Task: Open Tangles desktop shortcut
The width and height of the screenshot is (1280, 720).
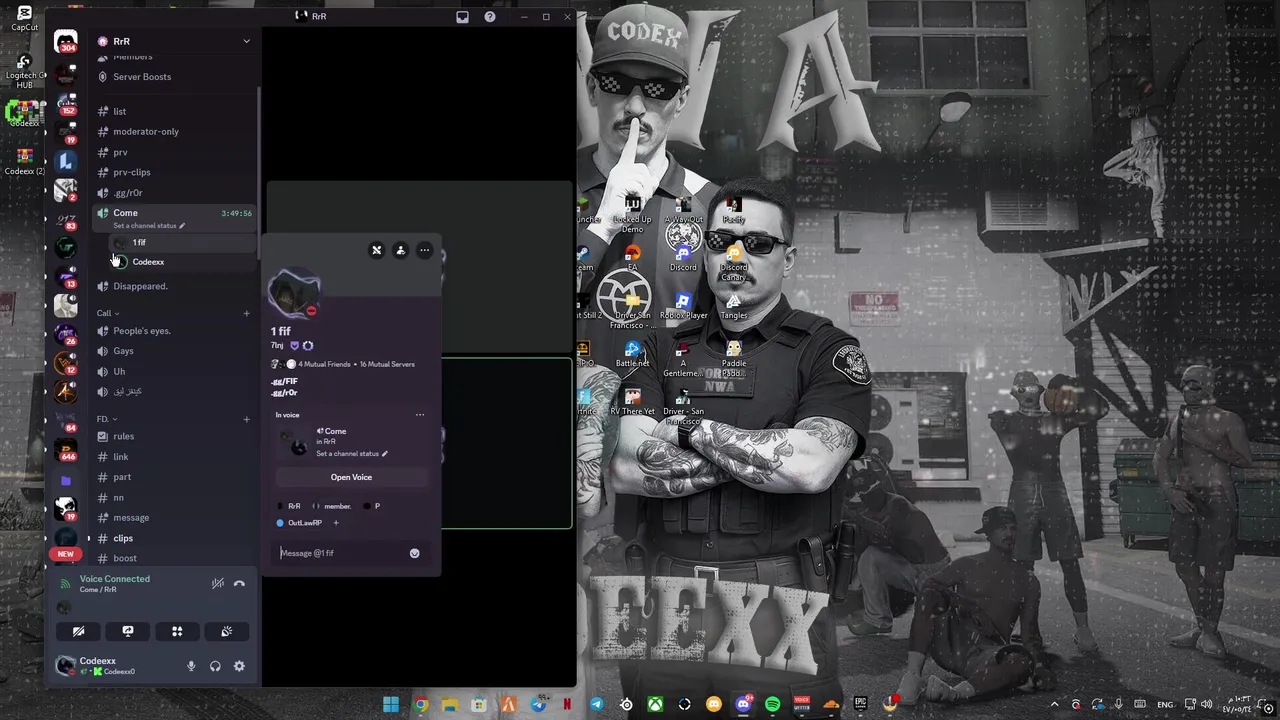Action: [x=734, y=306]
